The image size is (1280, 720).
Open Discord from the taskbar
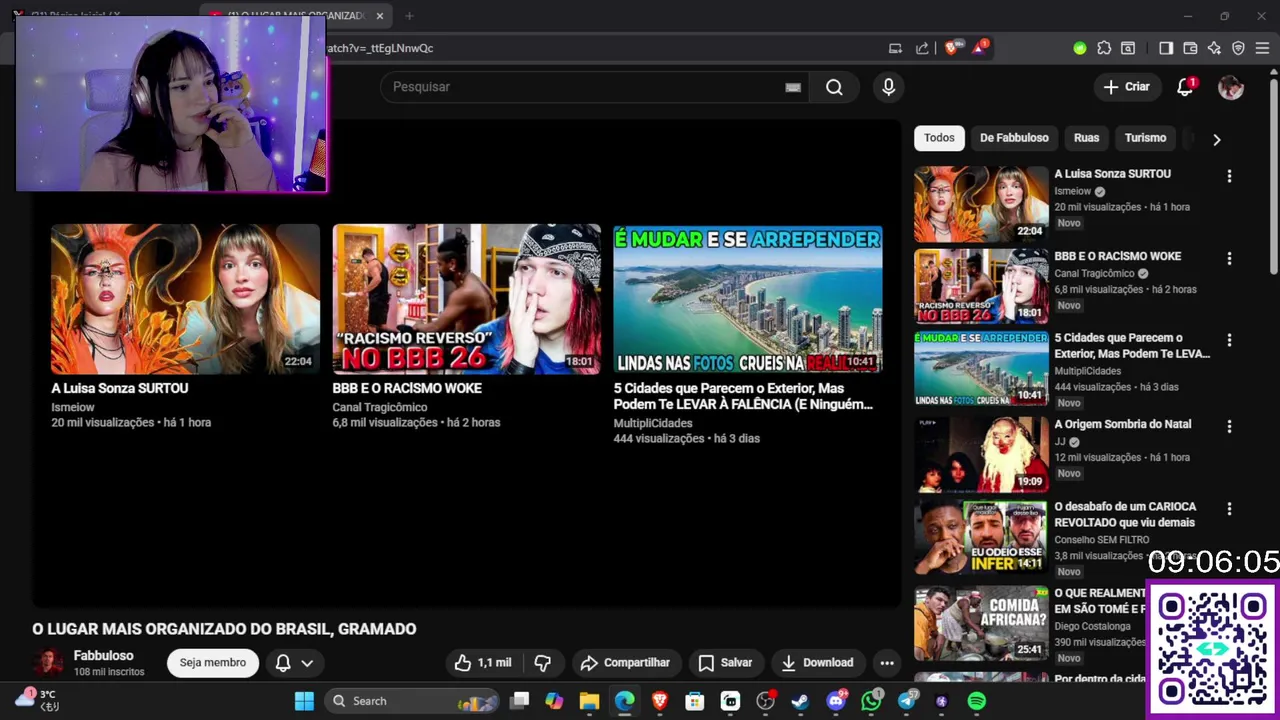[836, 701]
